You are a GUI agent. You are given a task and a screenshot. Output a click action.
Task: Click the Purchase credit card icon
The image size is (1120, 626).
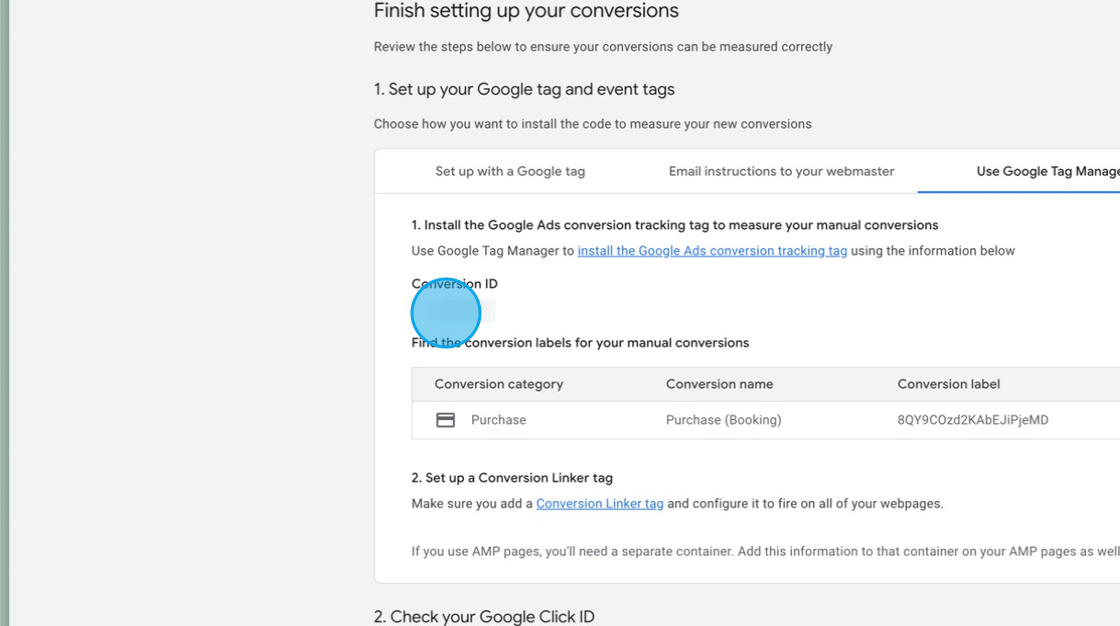click(446, 420)
